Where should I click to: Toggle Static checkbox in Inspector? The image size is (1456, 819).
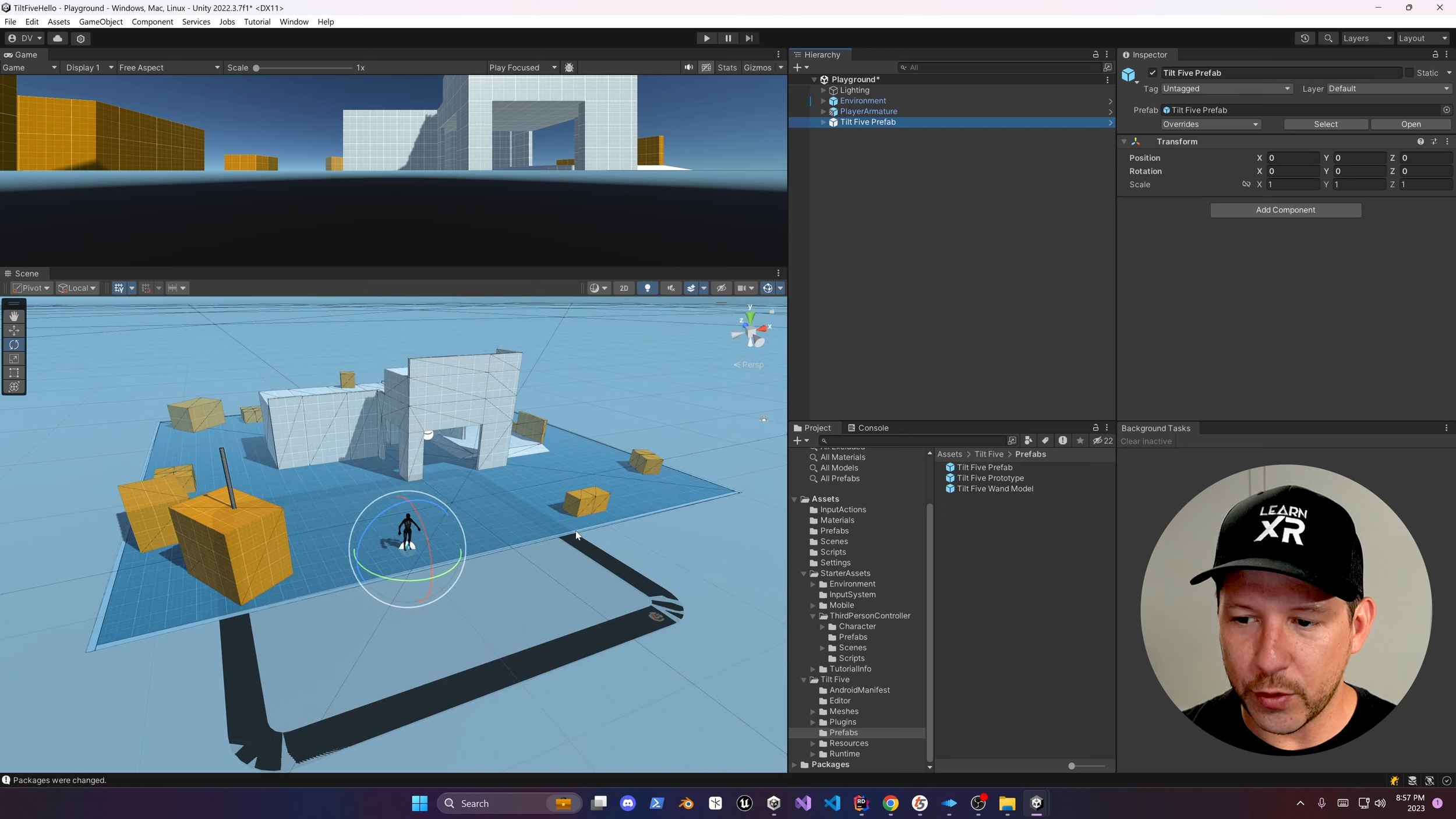tap(1409, 73)
